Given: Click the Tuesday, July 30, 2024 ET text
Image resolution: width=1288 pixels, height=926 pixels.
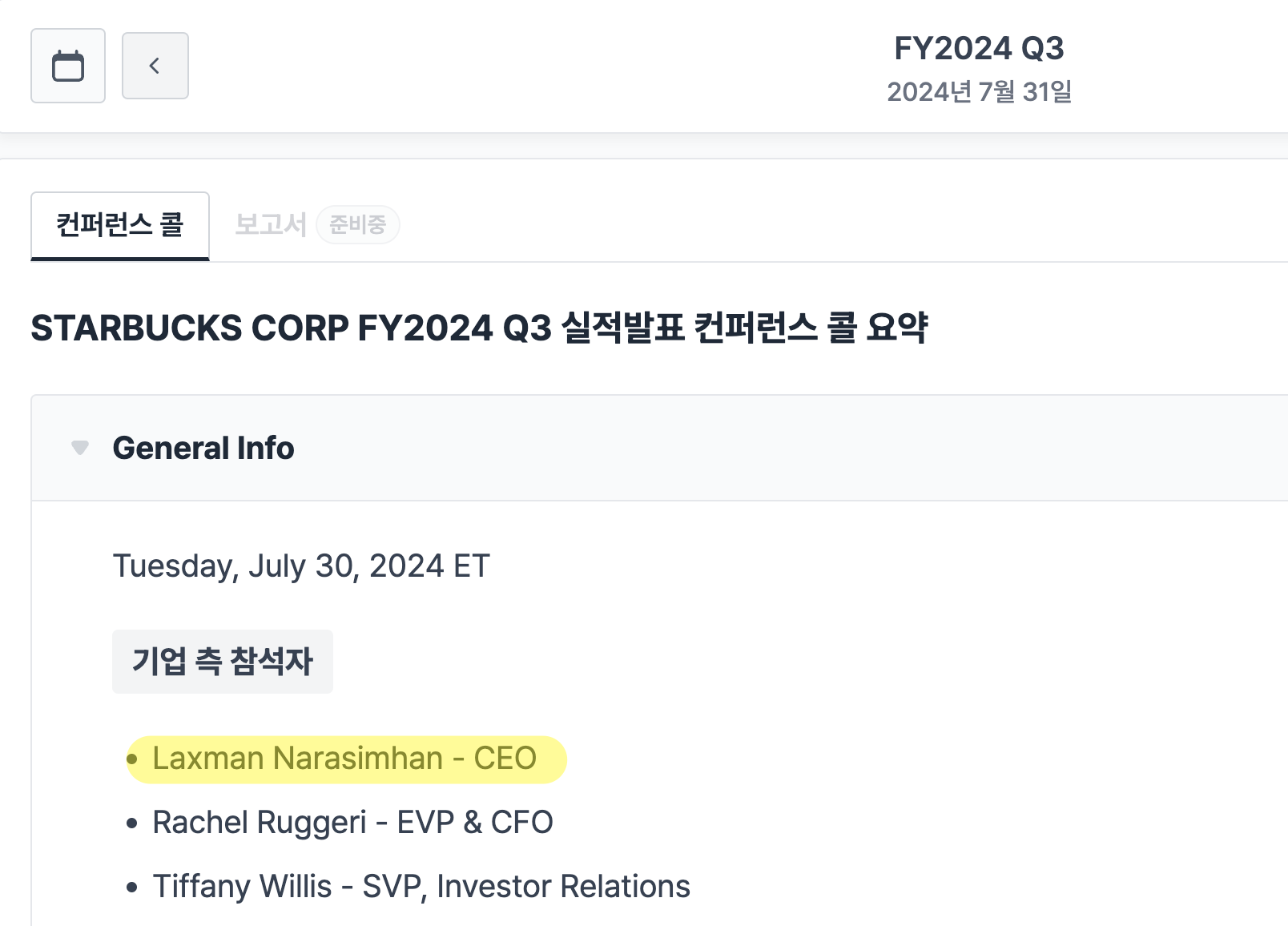Looking at the screenshot, I should [301, 566].
